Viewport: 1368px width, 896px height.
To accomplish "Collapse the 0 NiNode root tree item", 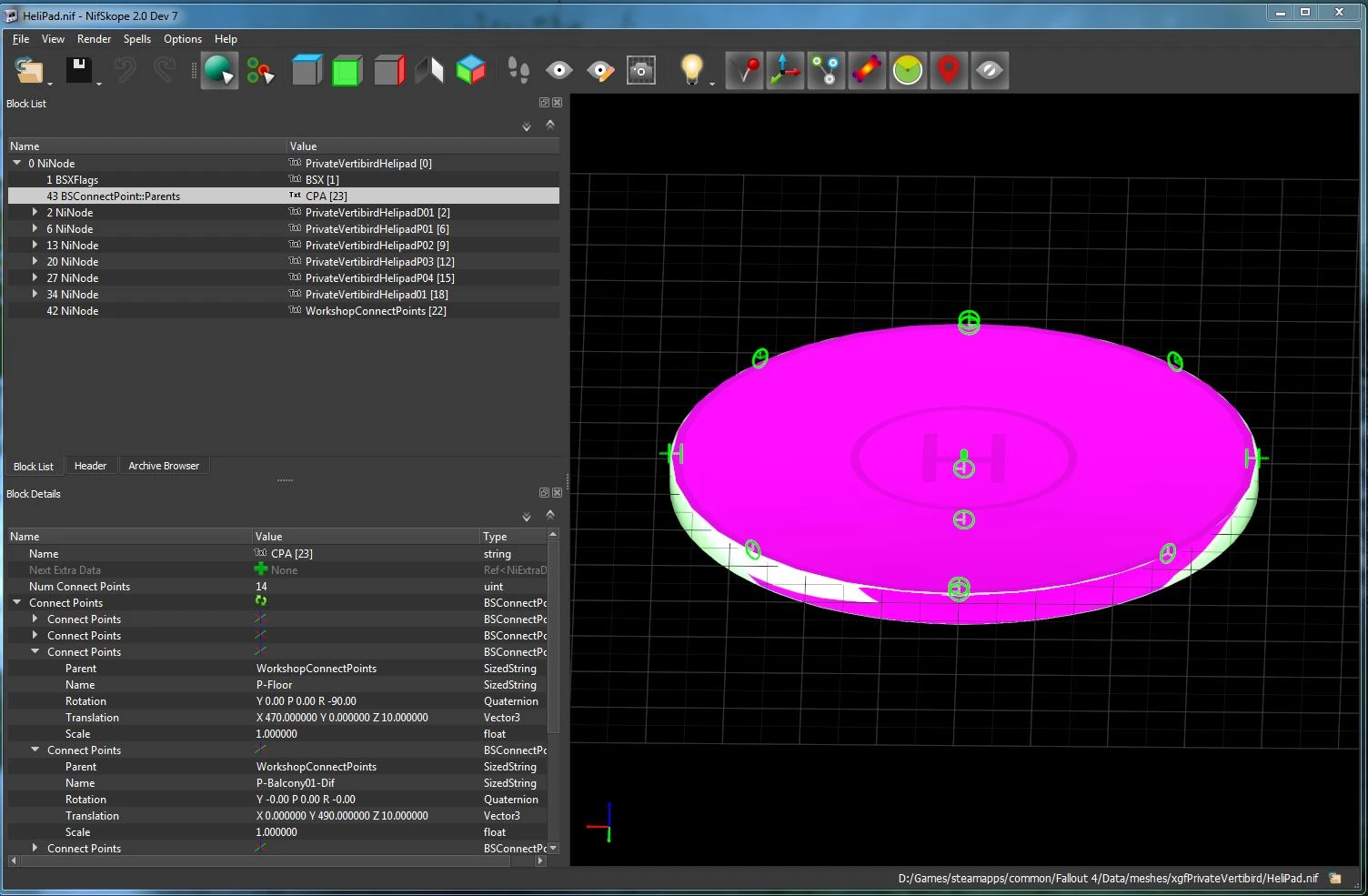I will pos(16,163).
